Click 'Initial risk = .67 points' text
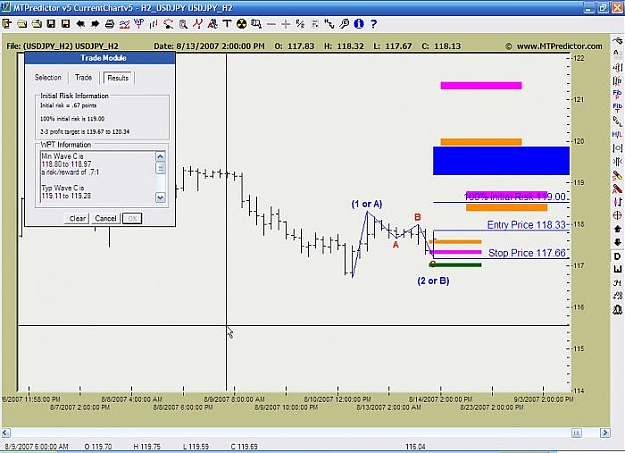Screen dimensions: 625x453 pyautogui.click(x=68, y=106)
